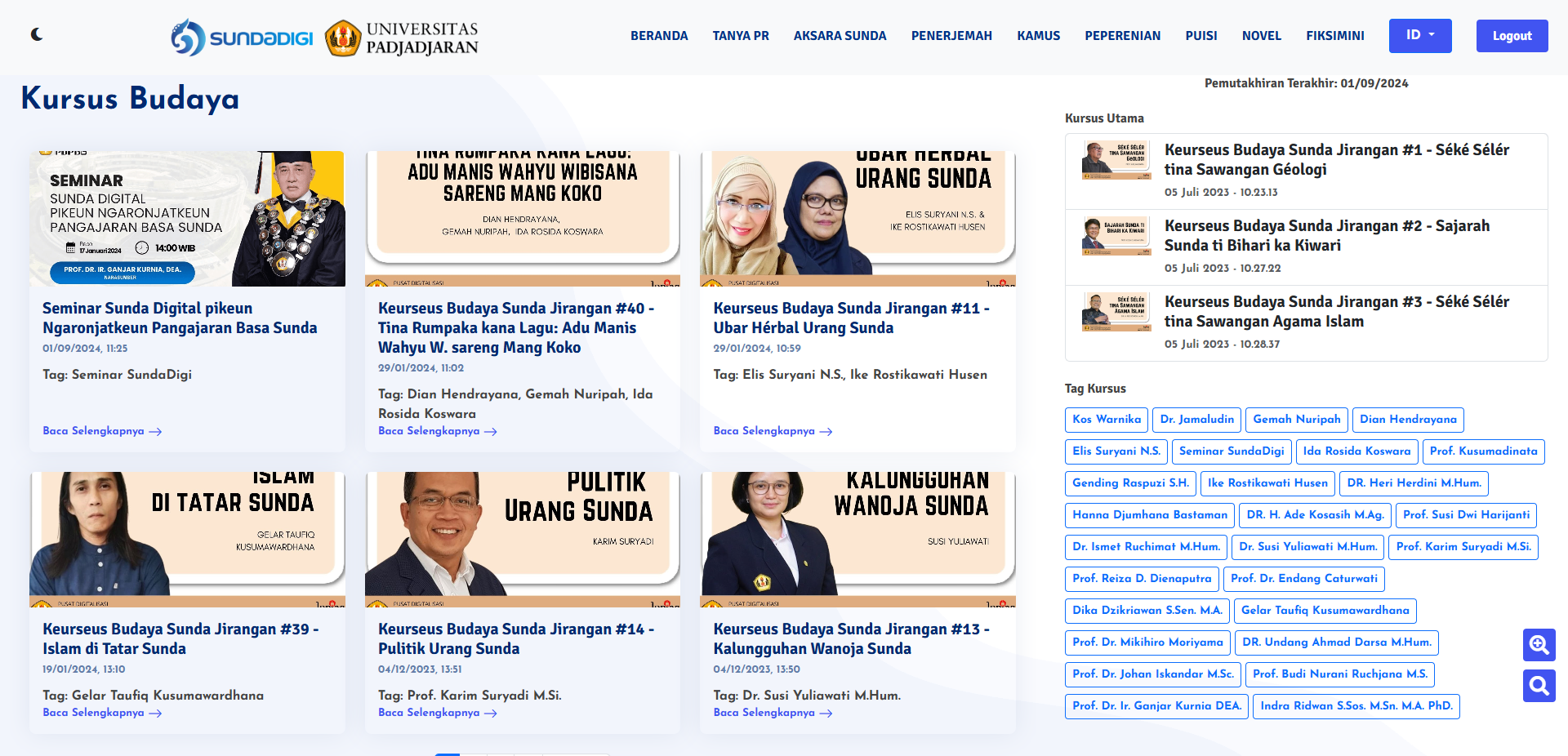Open the PENERJEMAH menu

[951, 36]
